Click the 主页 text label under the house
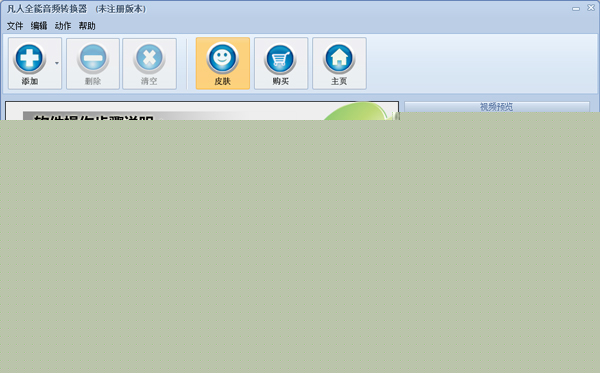 coord(339,81)
